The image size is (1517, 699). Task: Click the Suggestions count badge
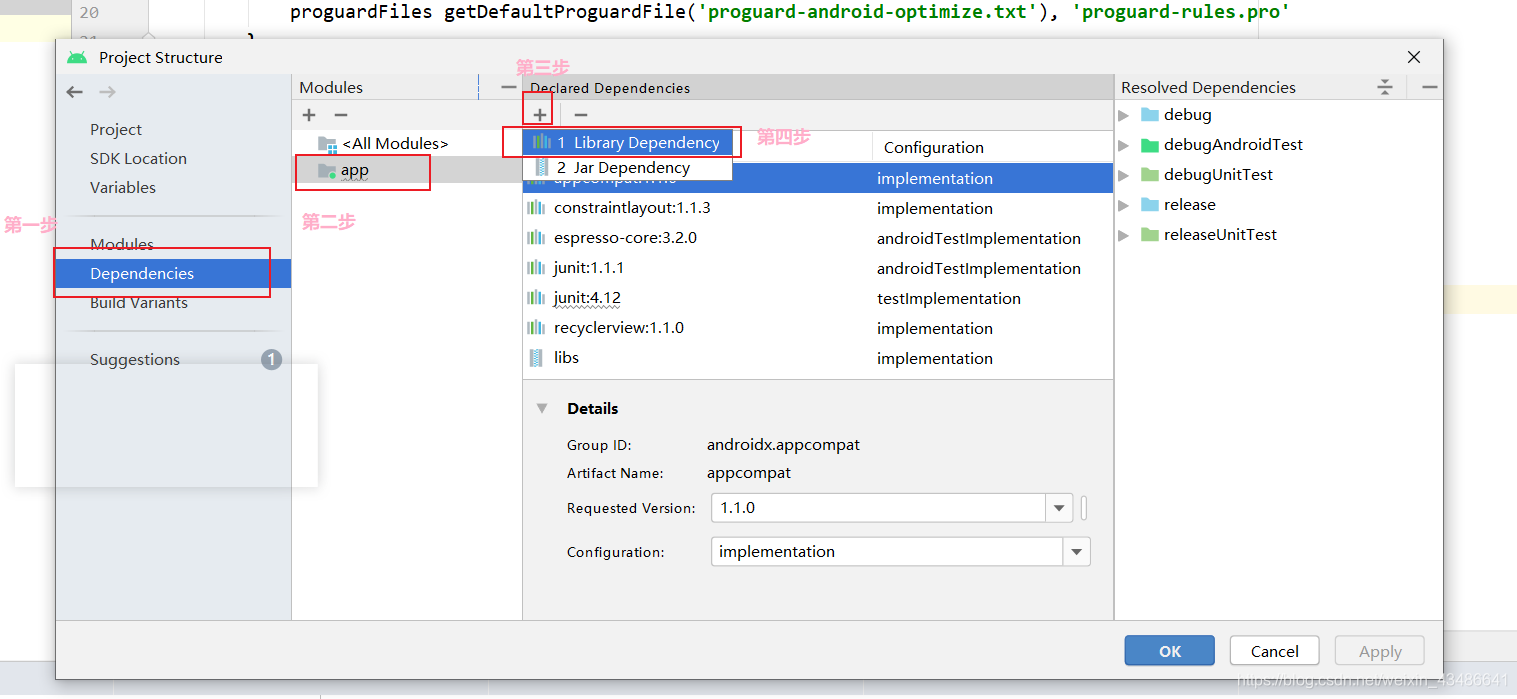click(271, 359)
